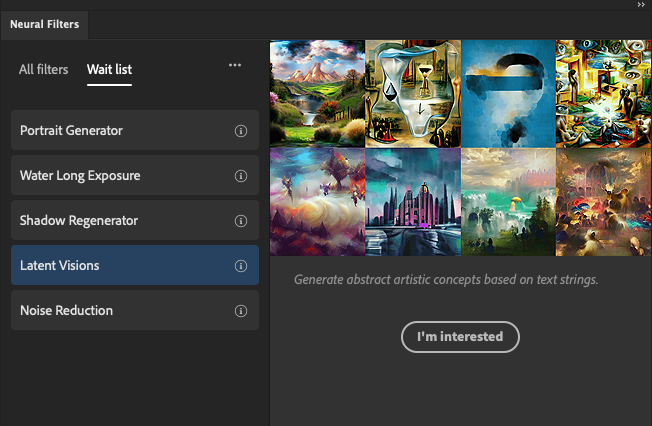This screenshot has height=426, width=652.
Task: Open the Noise Reduction filter row
Action: click(135, 310)
